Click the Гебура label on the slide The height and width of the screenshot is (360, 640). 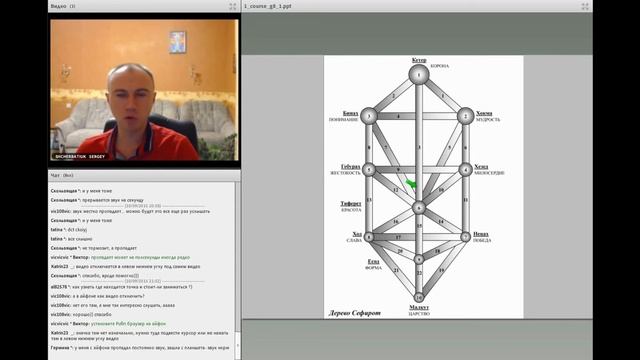coord(351,167)
